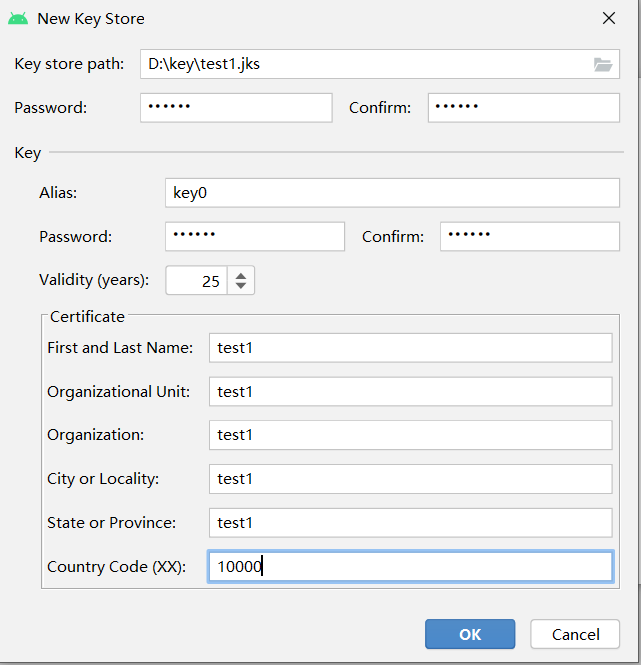Open folder browser for key store path
This screenshot has width=641, height=665.
[602, 64]
